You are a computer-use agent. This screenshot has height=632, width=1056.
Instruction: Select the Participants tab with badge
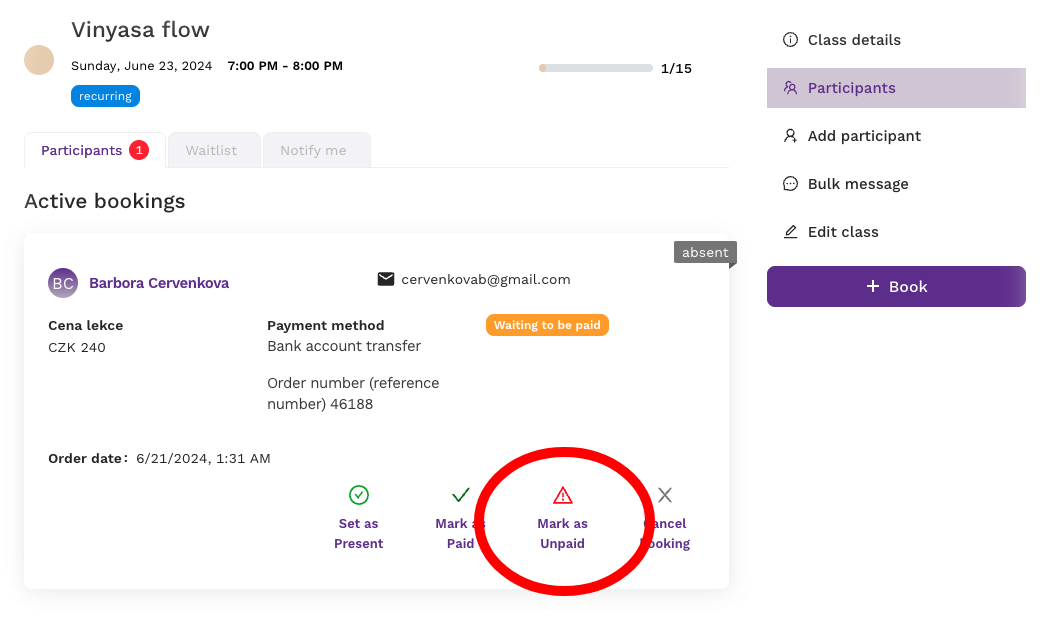95,150
